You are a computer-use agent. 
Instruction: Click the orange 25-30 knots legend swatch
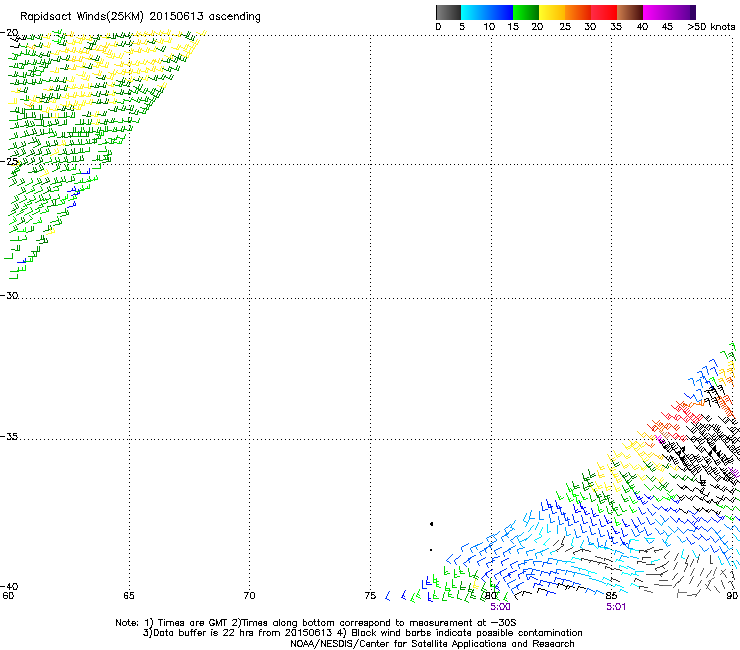[578, 12]
